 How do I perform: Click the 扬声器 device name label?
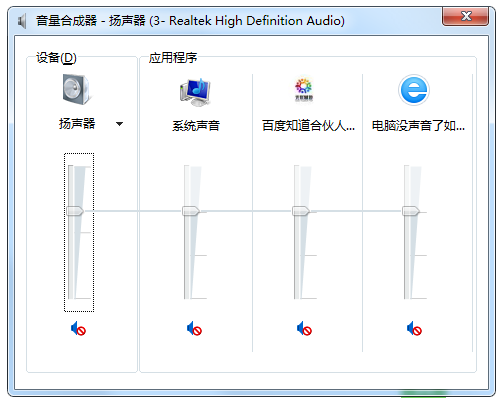click(x=77, y=124)
